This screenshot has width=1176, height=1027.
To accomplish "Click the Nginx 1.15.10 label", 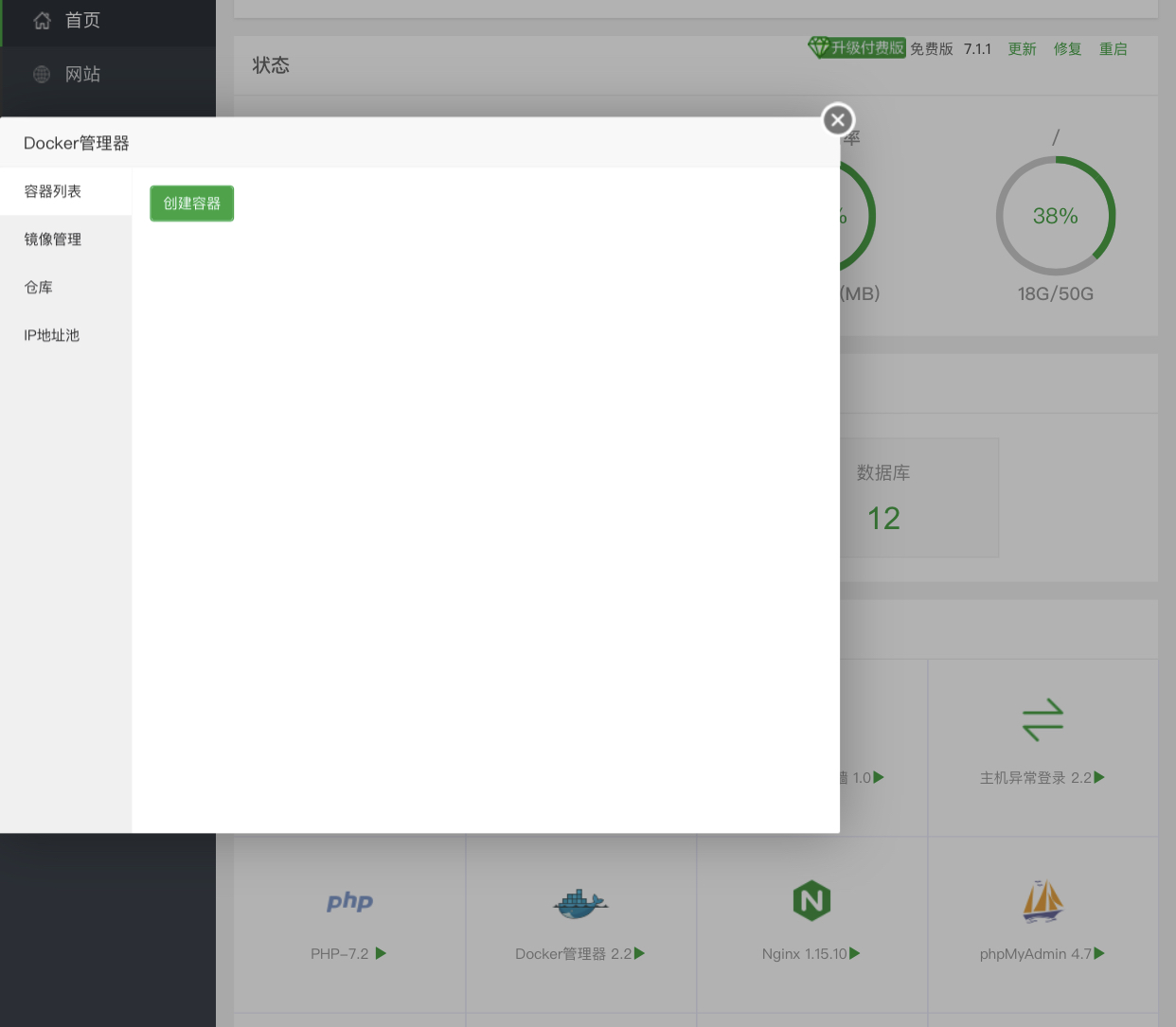I will (804, 954).
